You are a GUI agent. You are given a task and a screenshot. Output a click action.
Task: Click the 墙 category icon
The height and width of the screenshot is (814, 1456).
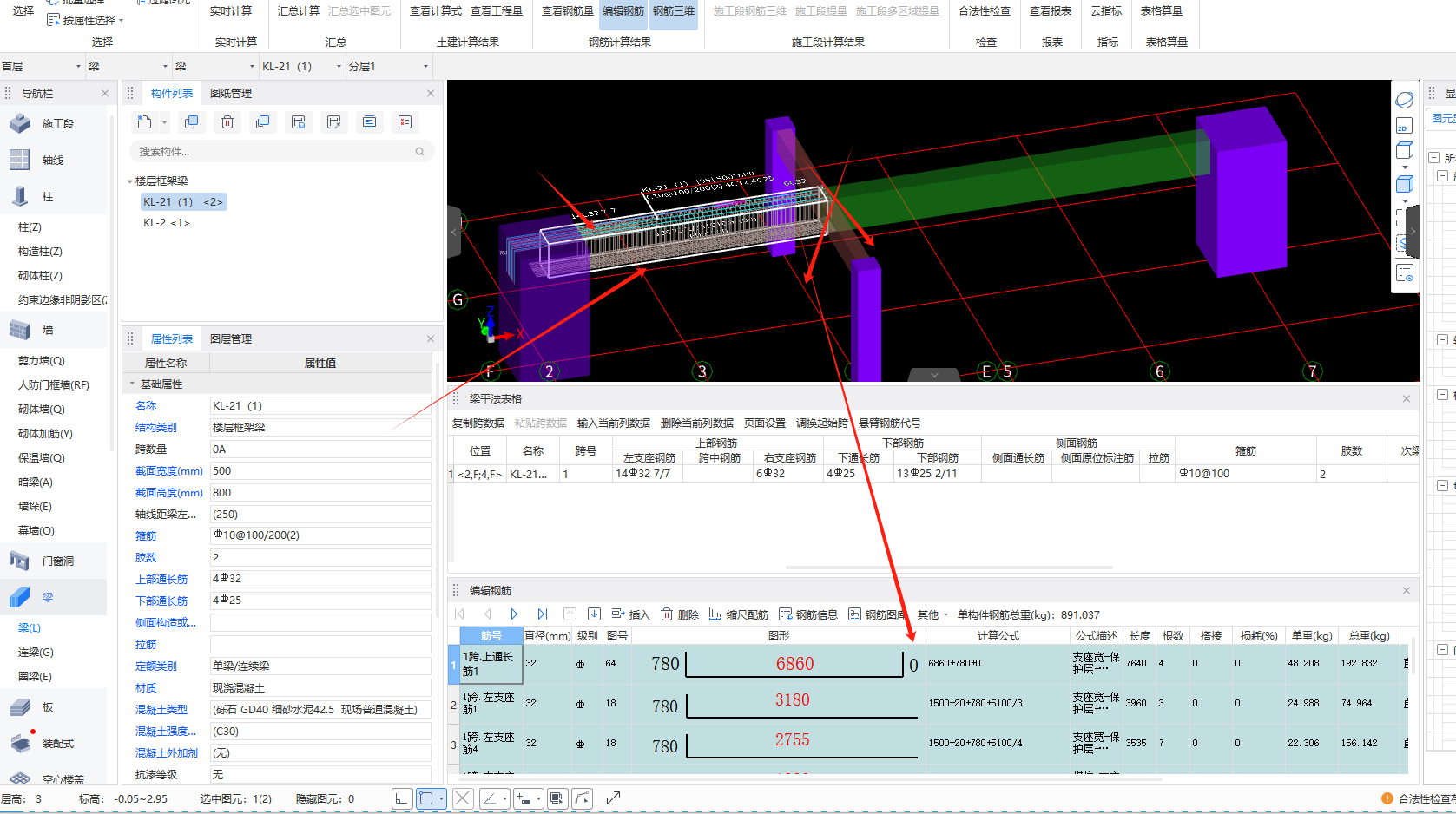click(x=20, y=330)
